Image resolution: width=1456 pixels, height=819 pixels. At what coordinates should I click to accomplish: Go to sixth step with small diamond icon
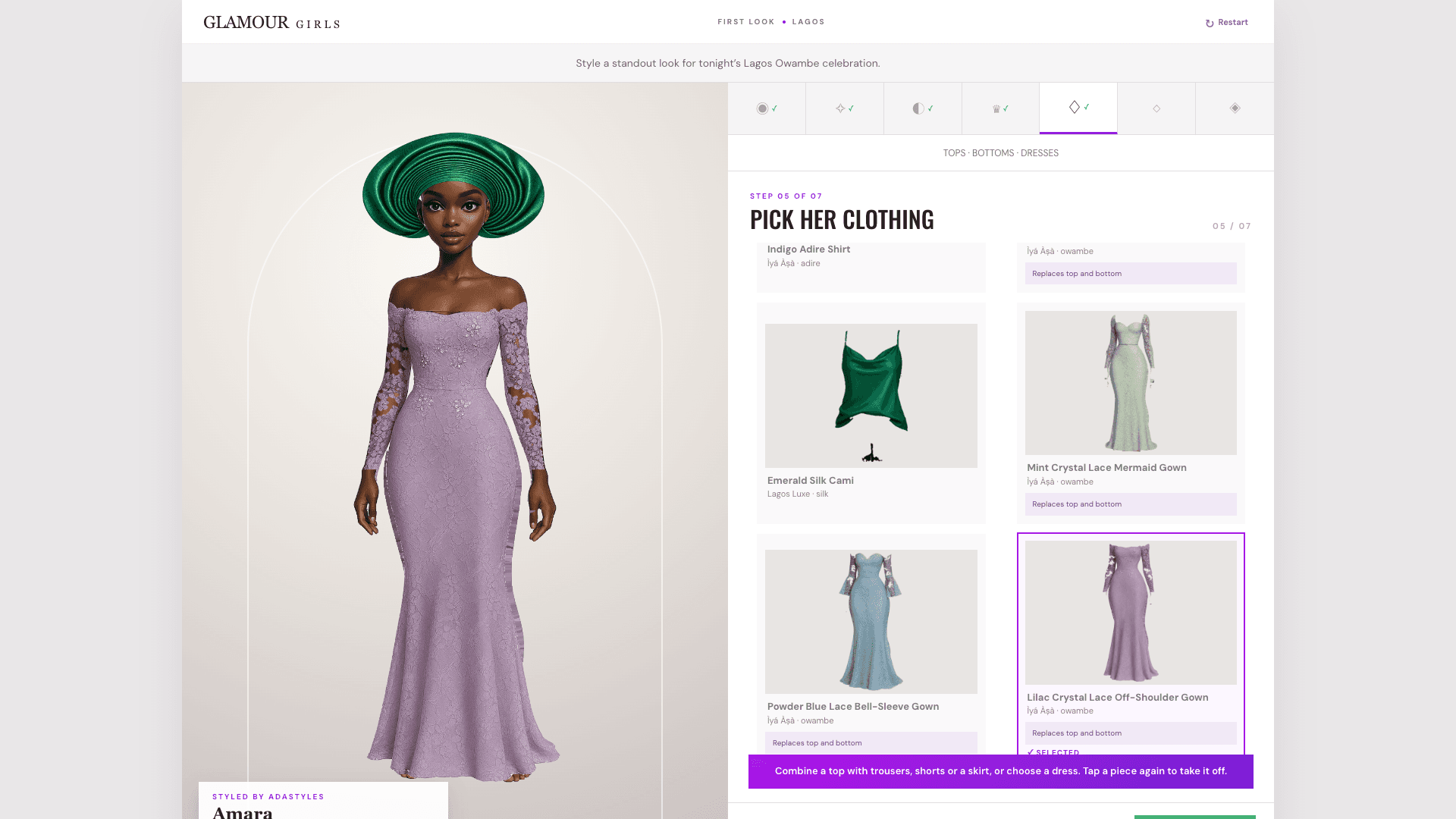coord(1156,108)
